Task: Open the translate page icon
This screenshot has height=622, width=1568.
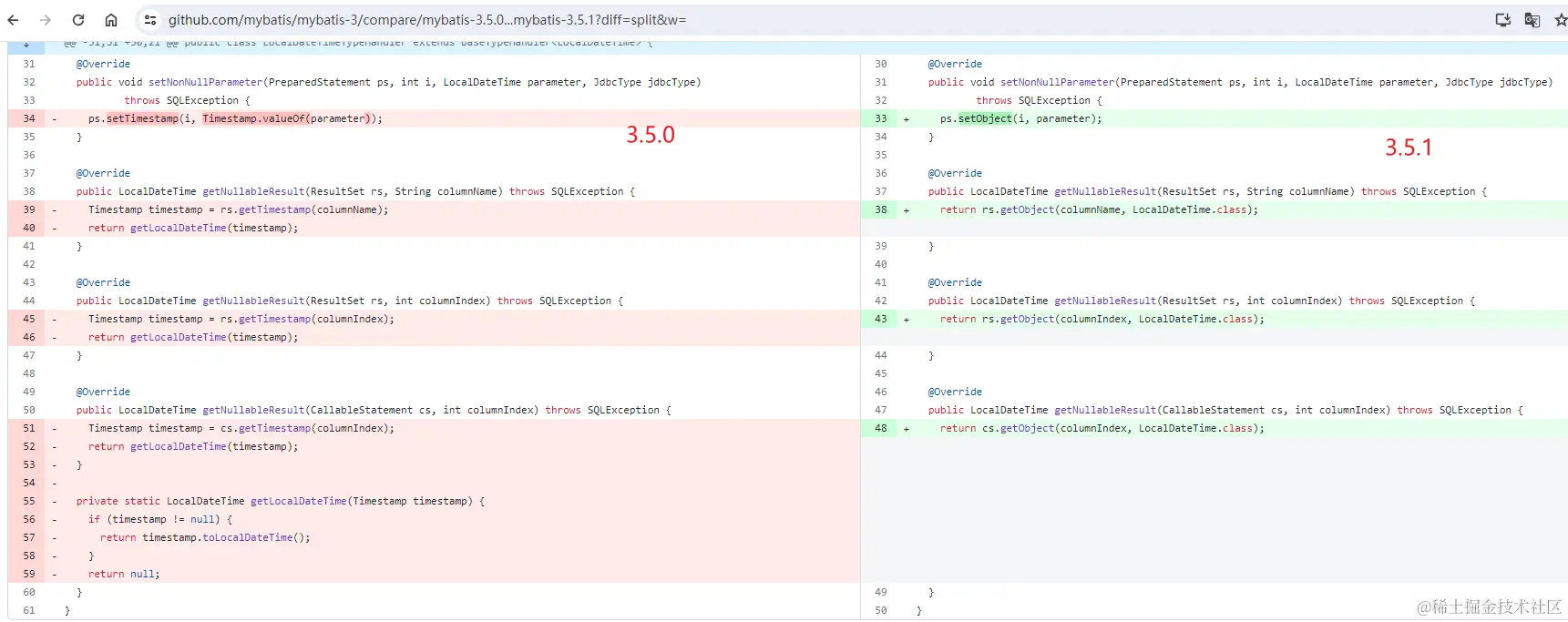Action: coord(1532,20)
